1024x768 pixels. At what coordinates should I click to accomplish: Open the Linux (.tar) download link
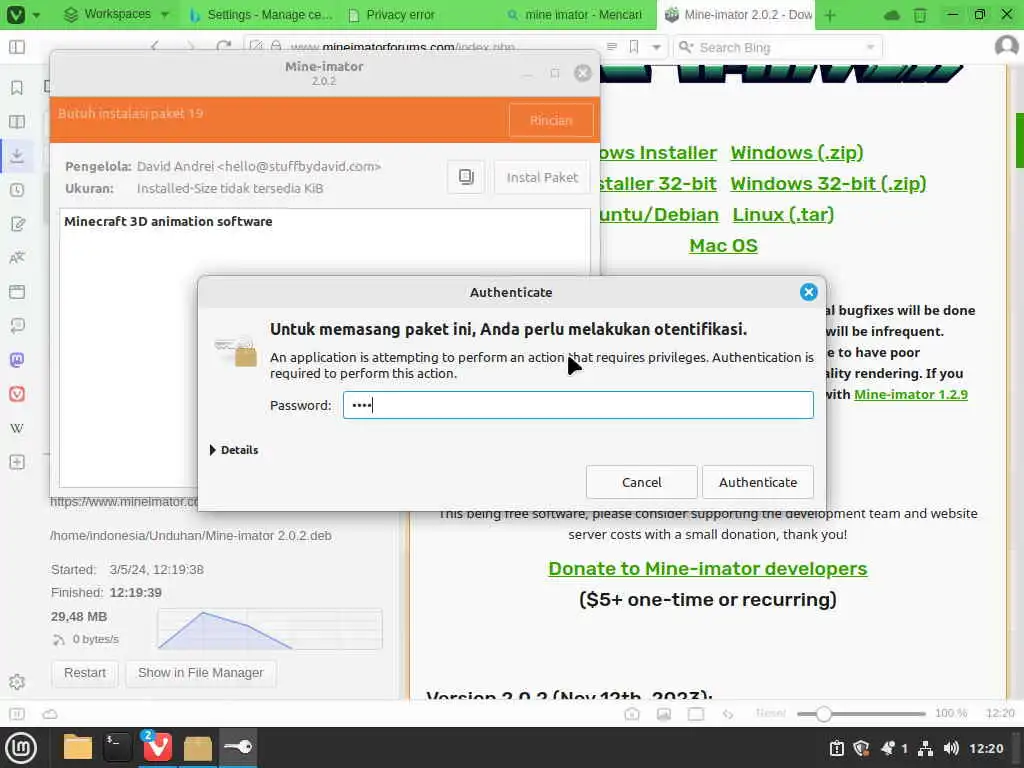783,215
